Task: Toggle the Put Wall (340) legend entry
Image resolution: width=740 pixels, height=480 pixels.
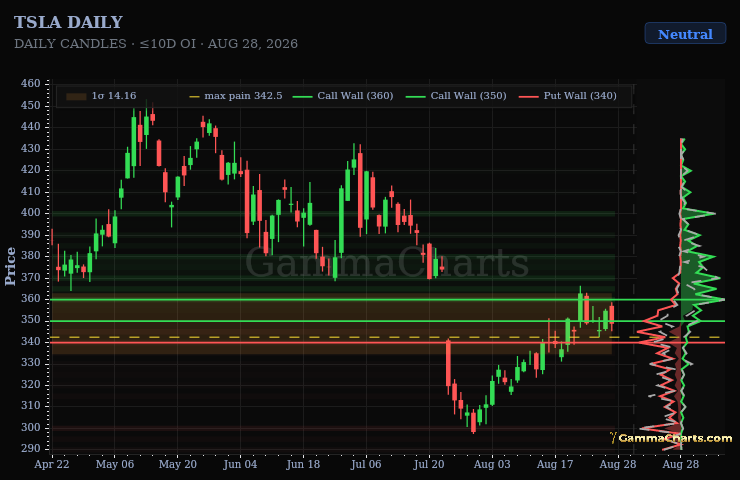Action: (568, 96)
